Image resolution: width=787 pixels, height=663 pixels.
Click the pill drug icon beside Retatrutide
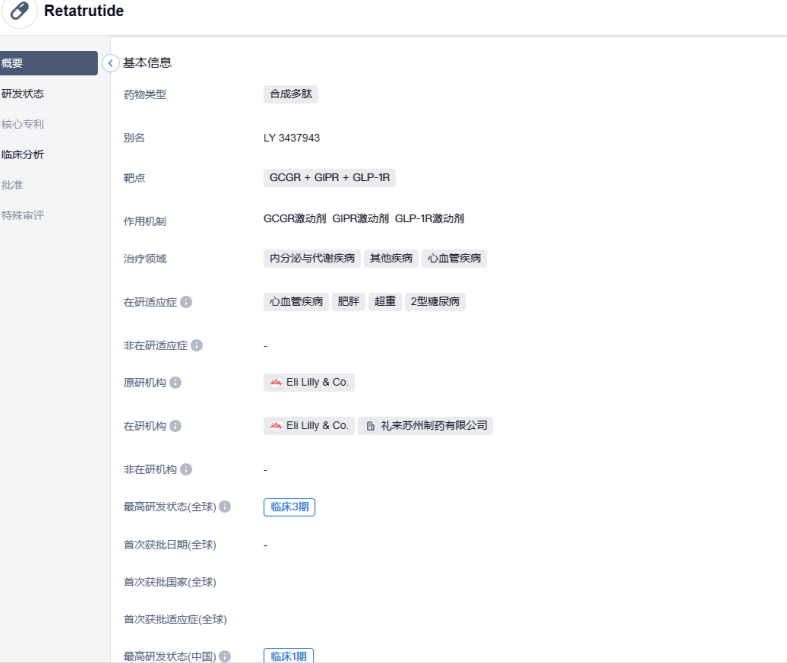[x=19, y=12]
